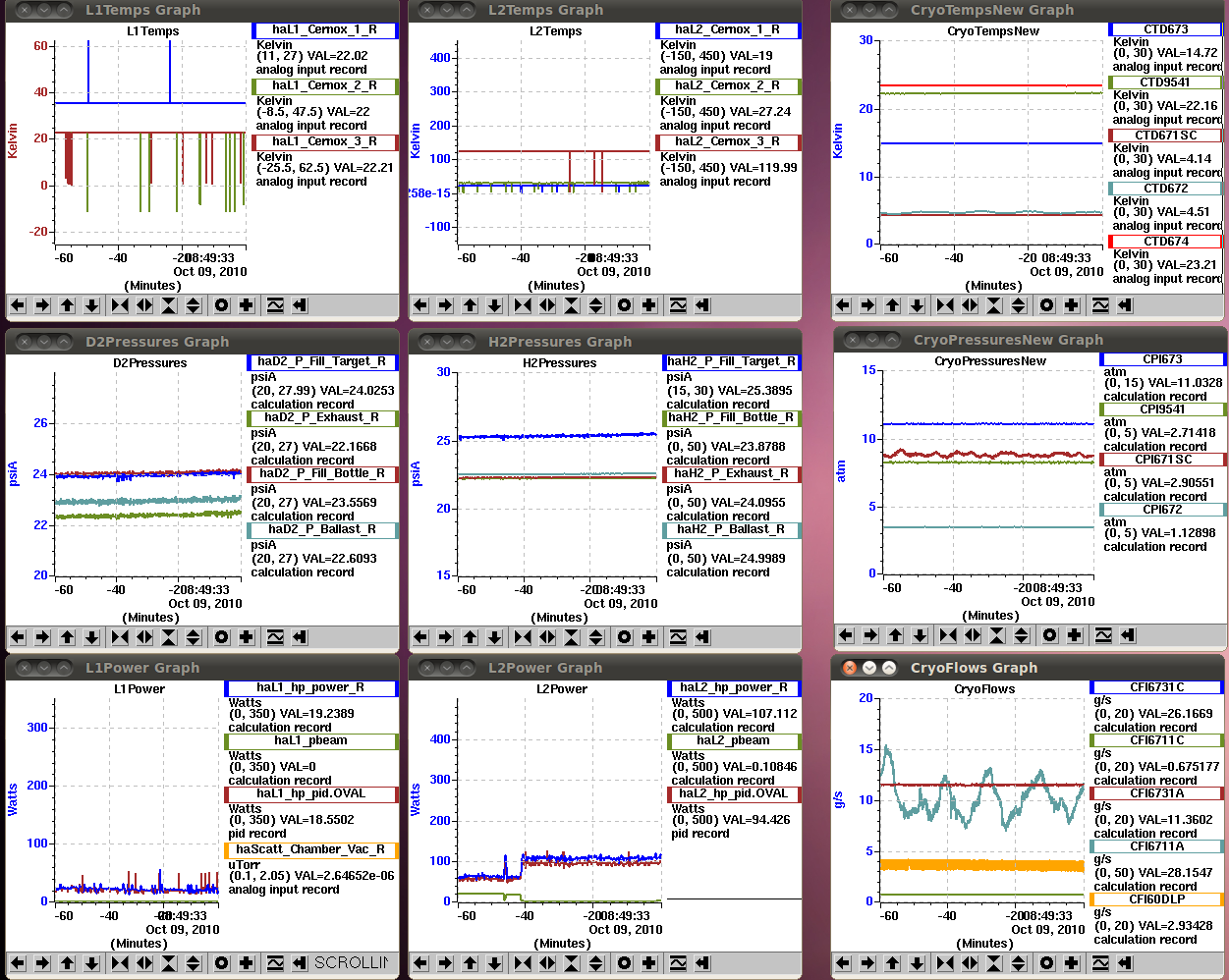Click the CryoPressuresNew Graph window title bar
This screenshot has height=980, width=1229.
pos(1030,340)
